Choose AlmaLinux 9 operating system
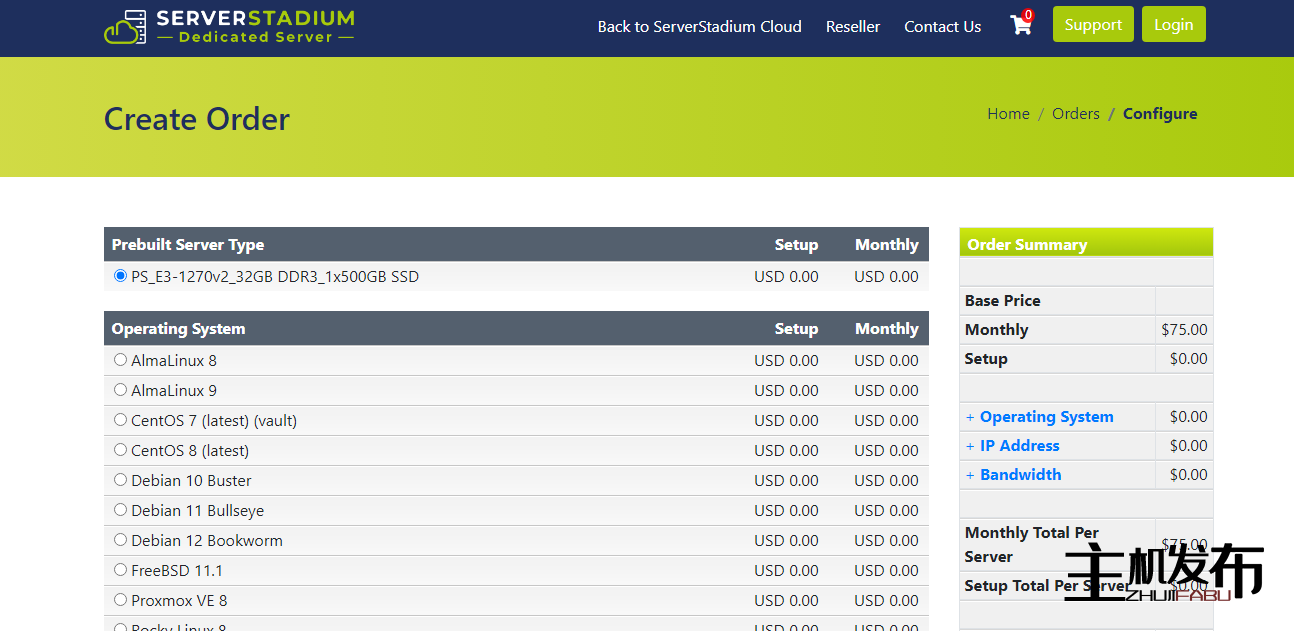Image resolution: width=1294 pixels, height=631 pixels. click(121, 390)
